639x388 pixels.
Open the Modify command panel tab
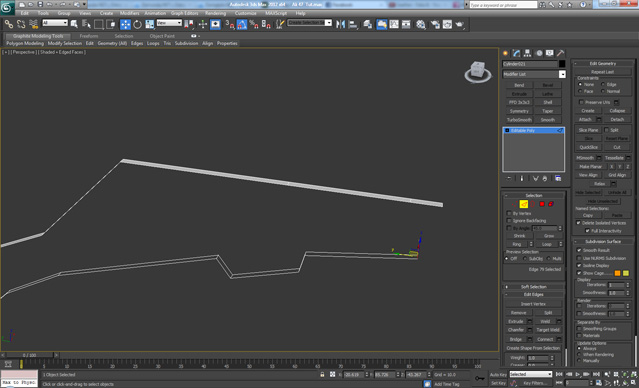[x=517, y=53]
